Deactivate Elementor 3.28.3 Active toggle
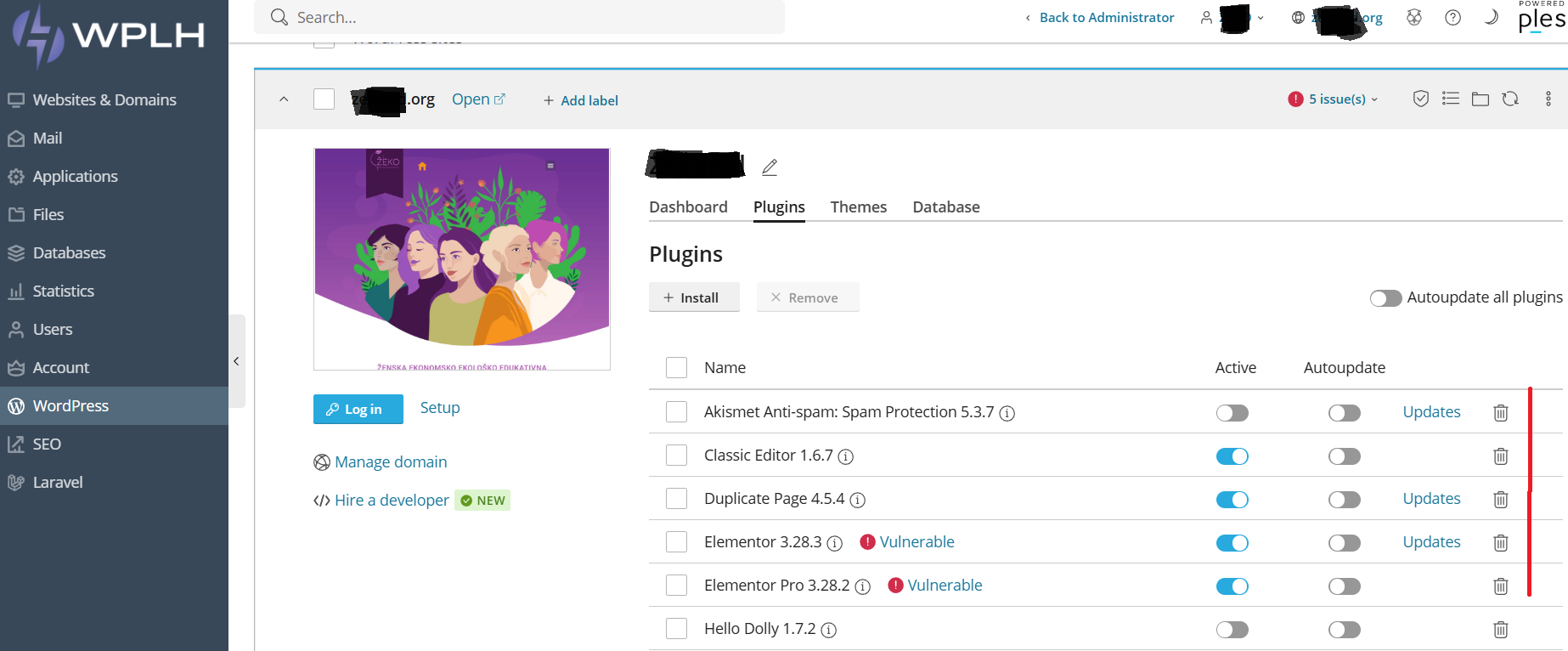The height and width of the screenshot is (651, 1568). pyautogui.click(x=1232, y=543)
